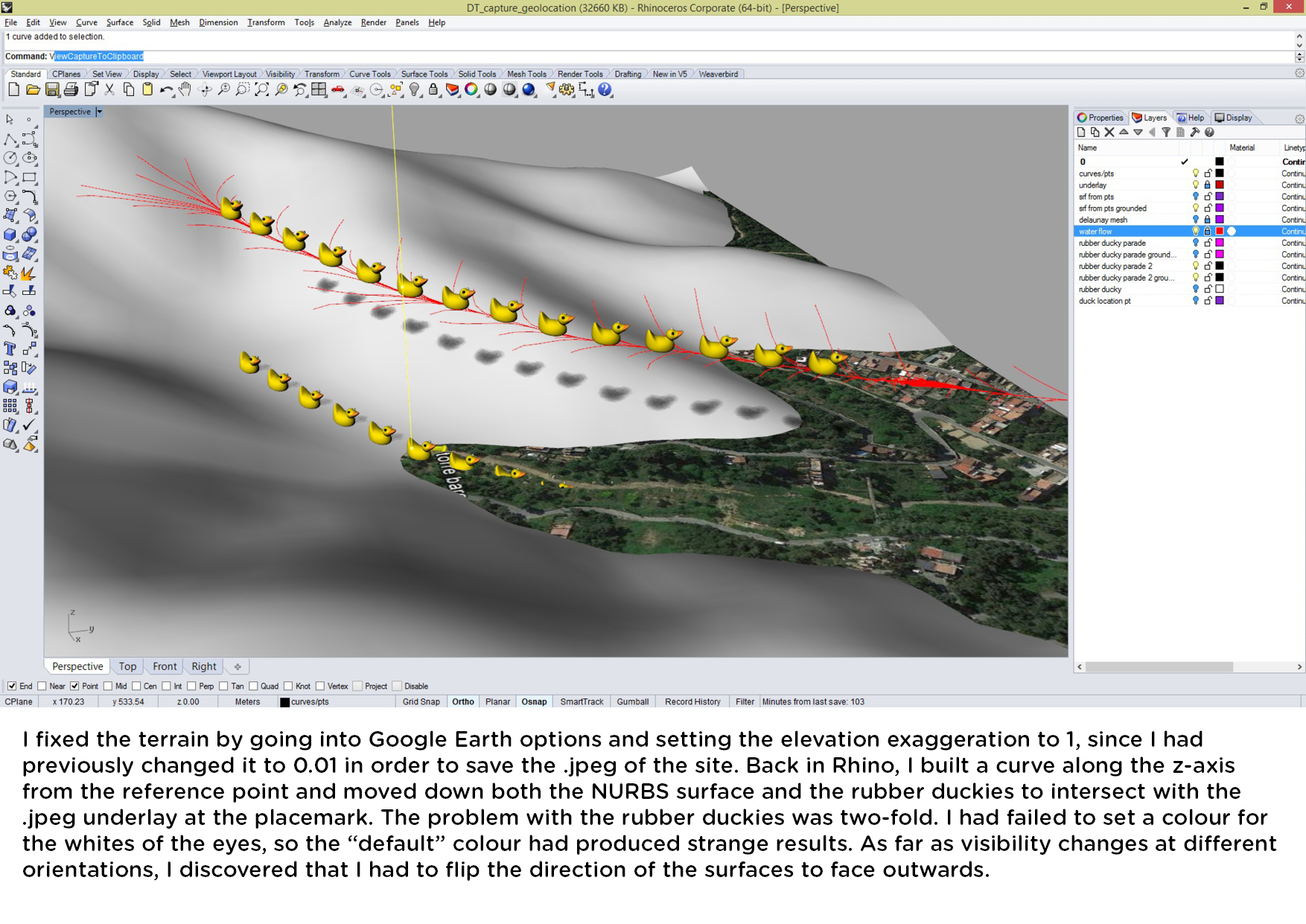Open the current layer curves/pts status bar selector
This screenshot has width=1306, height=924.
(305, 702)
